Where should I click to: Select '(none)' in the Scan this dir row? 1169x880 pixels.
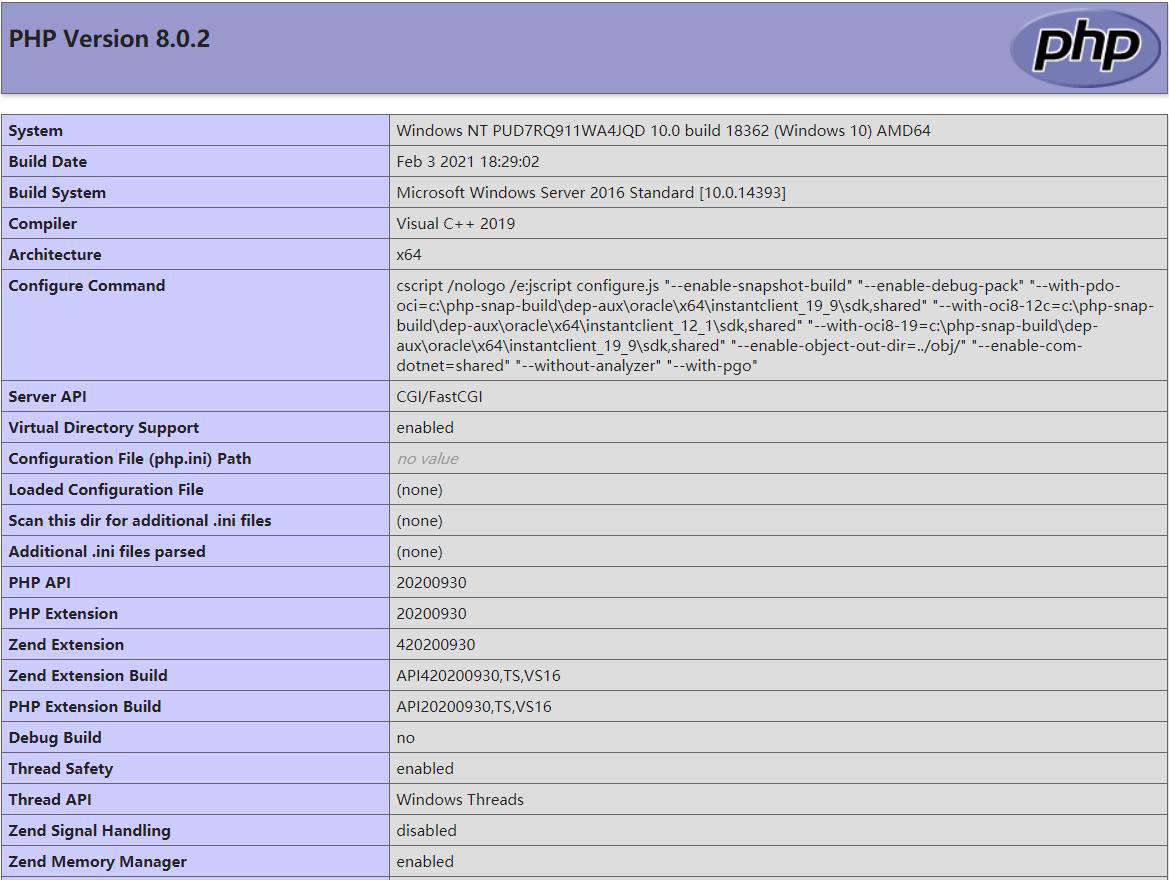tap(419, 521)
